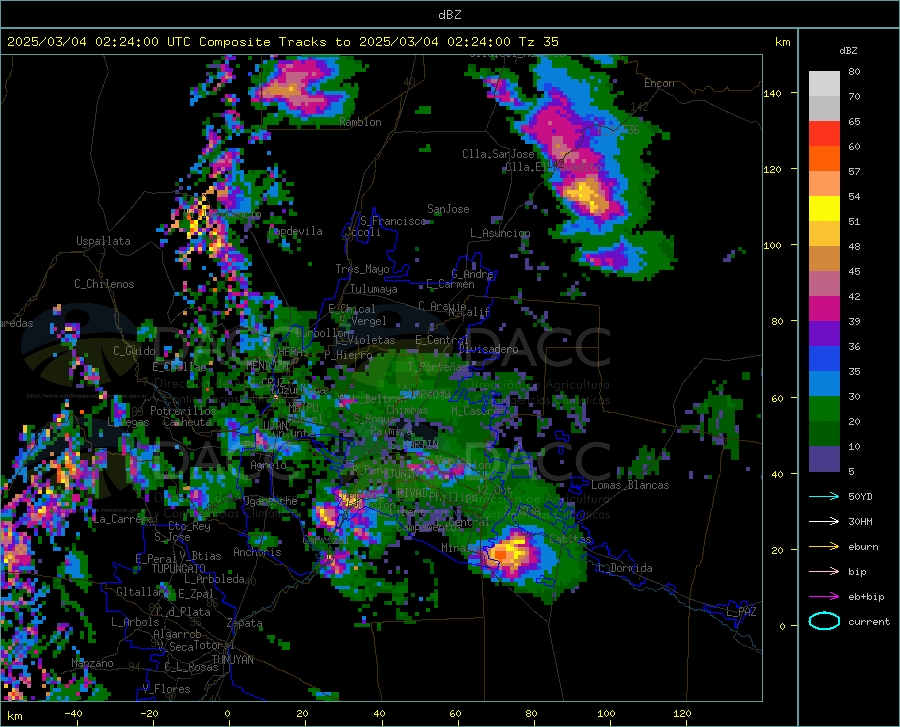Select the light grey swatch topping the dBZ scale
The height and width of the screenshot is (727, 900).
click(824, 83)
